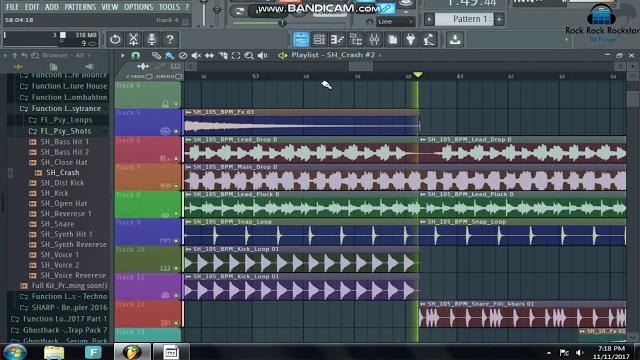This screenshot has width=640, height=360.
Task: Open the EDIT menu
Action: [32, 7]
